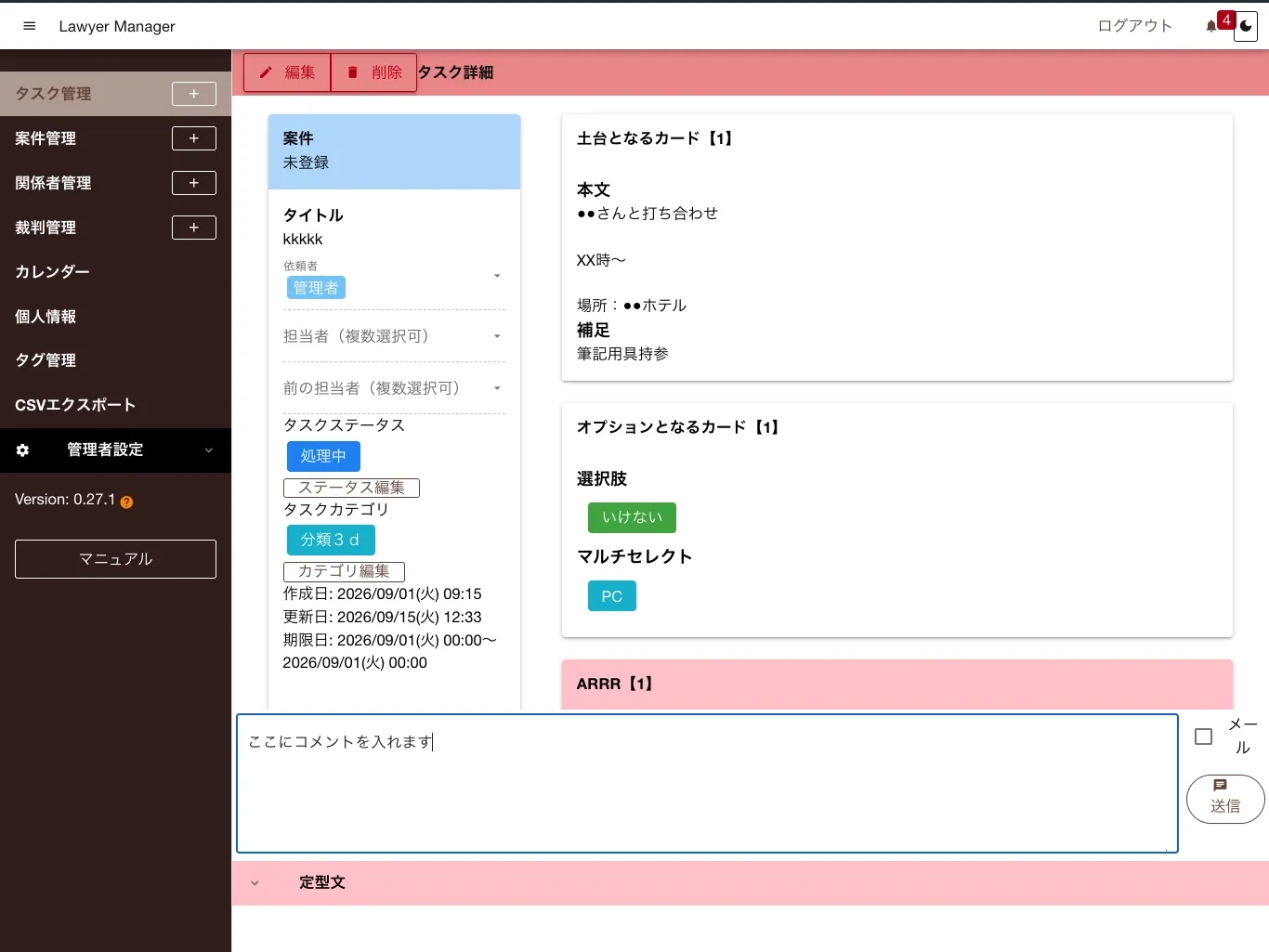Screen dimensions: 1269x952
Task: Open the 担当者（複数選択可） dropdown
Action: (x=394, y=336)
